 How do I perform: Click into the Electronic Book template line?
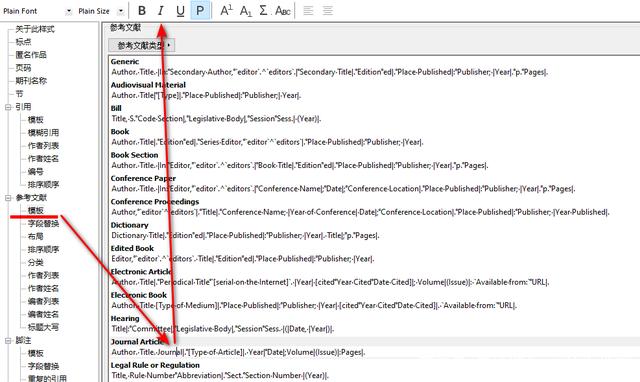[x=314, y=305]
